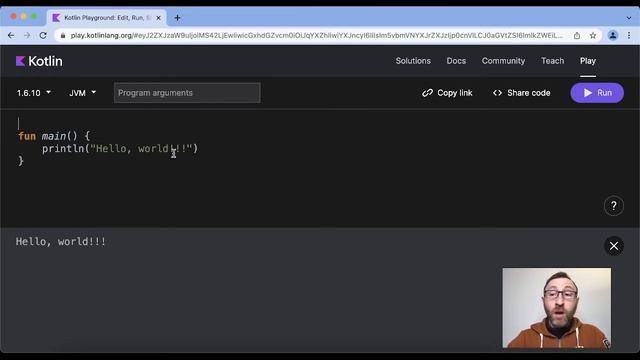Run the Kotlin program
The image size is (640, 360).
597,93
